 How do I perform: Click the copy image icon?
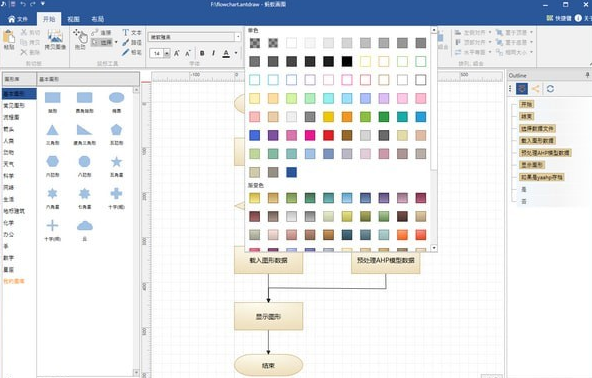click(x=55, y=39)
